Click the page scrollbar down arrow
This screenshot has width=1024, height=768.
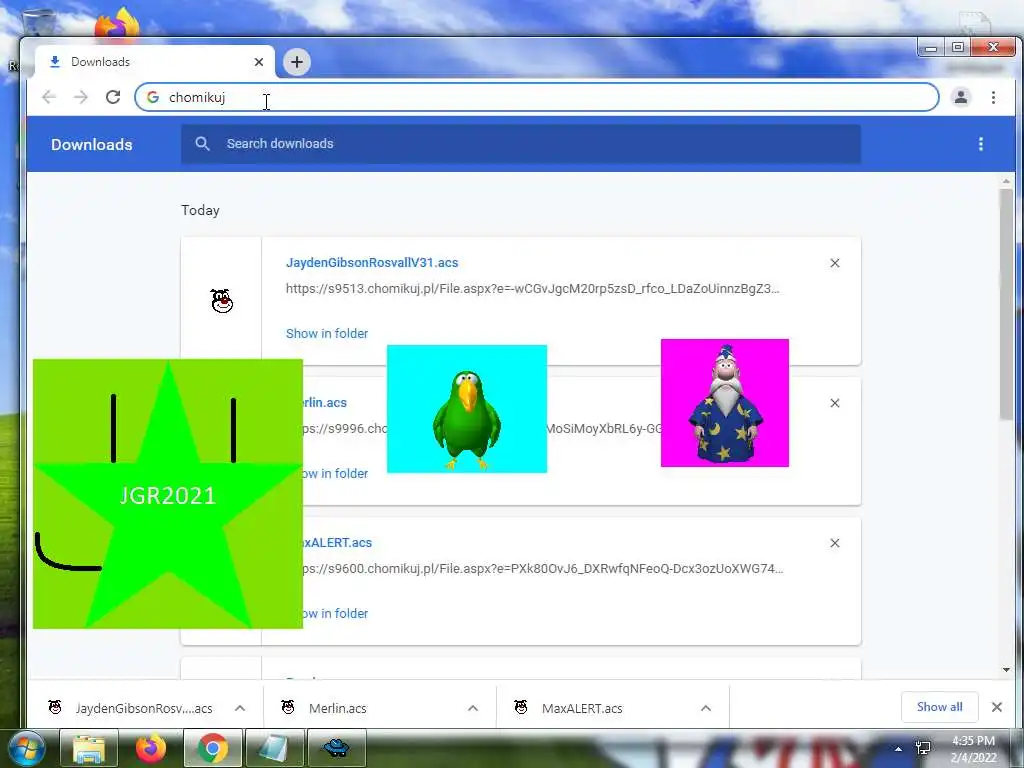pyautogui.click(x=1006, y=669)
